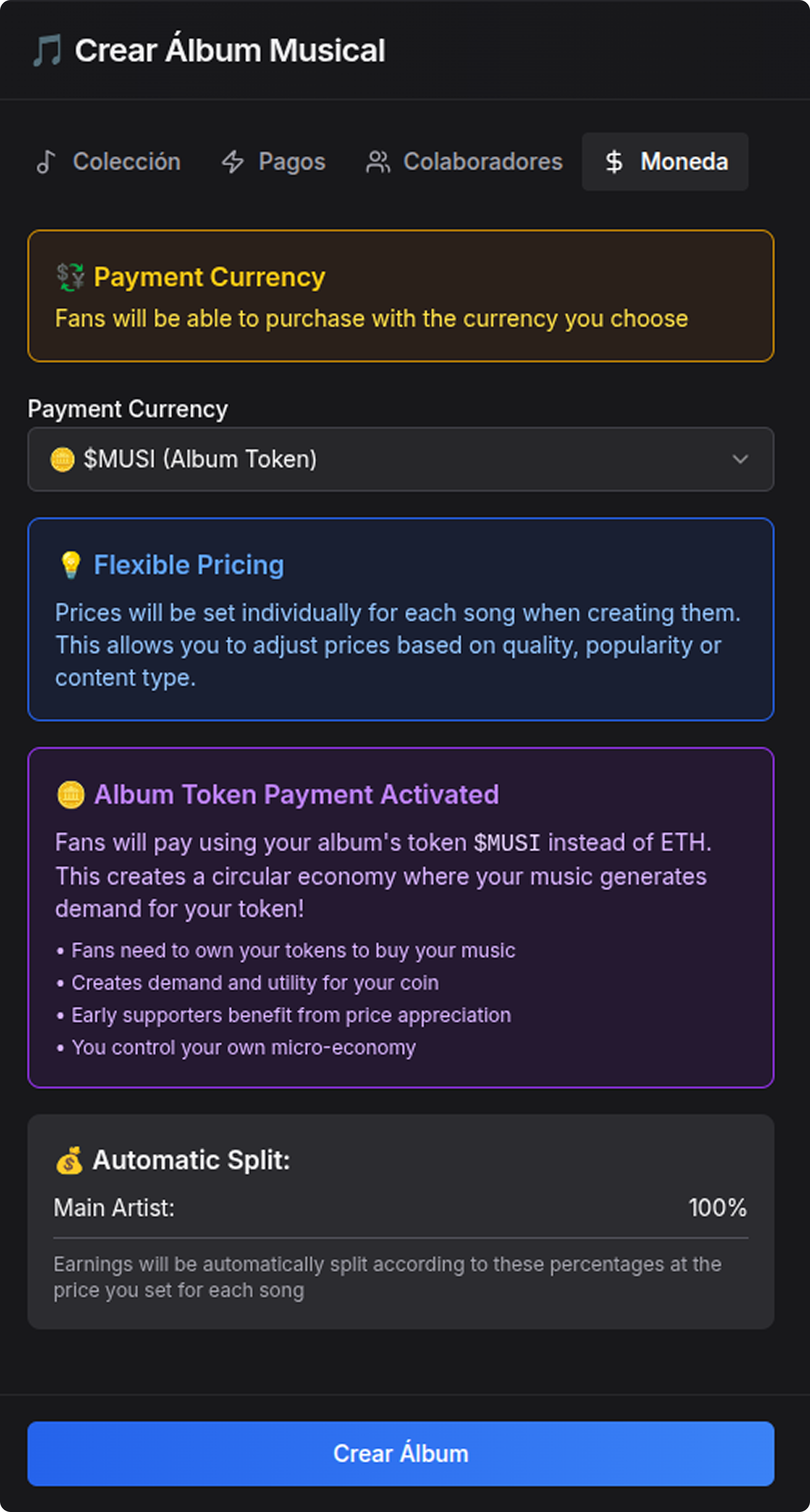Switch to the Colección tab
810x1512 pixels.
(126, 162)
